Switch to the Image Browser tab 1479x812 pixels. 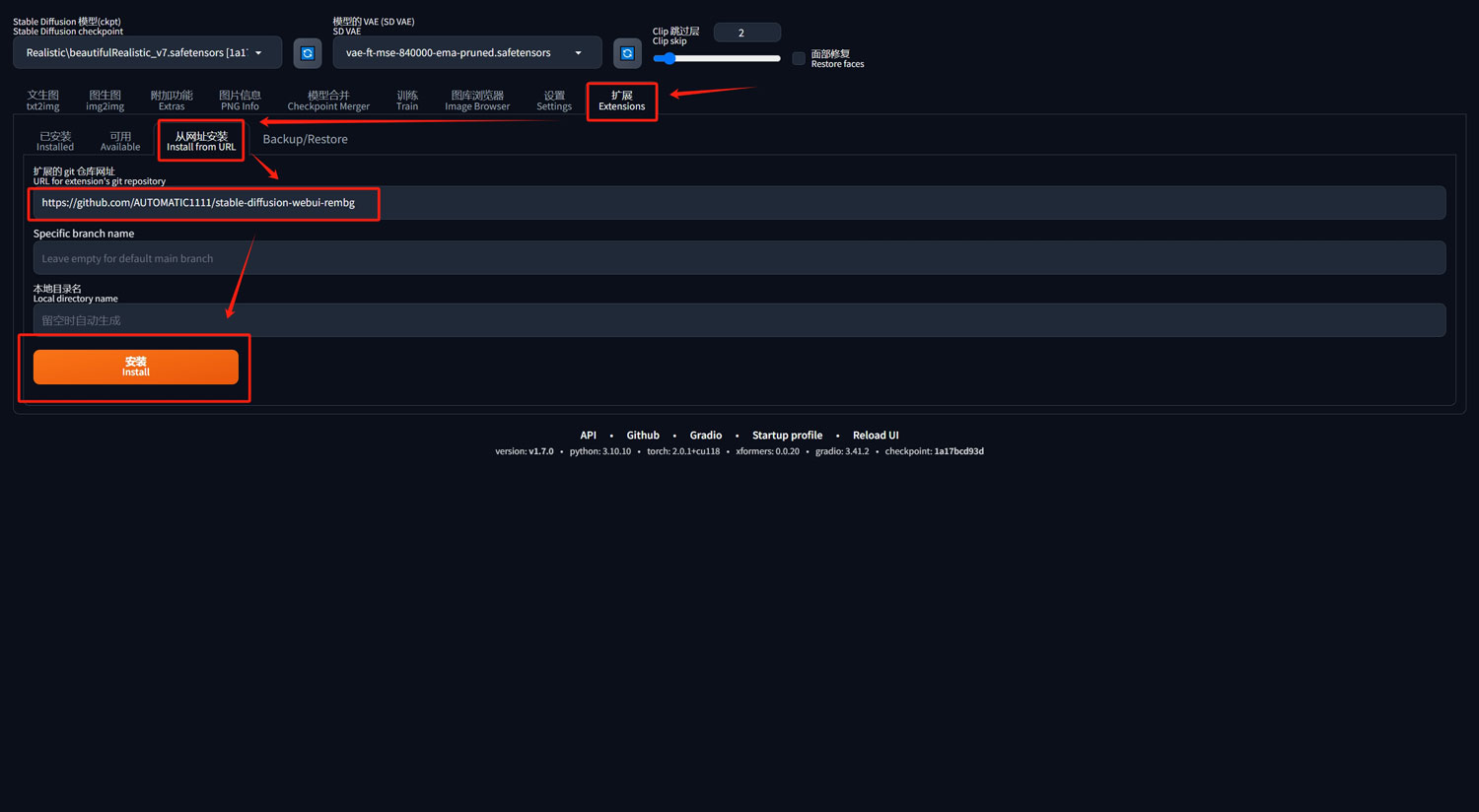(x=477, y=101)
